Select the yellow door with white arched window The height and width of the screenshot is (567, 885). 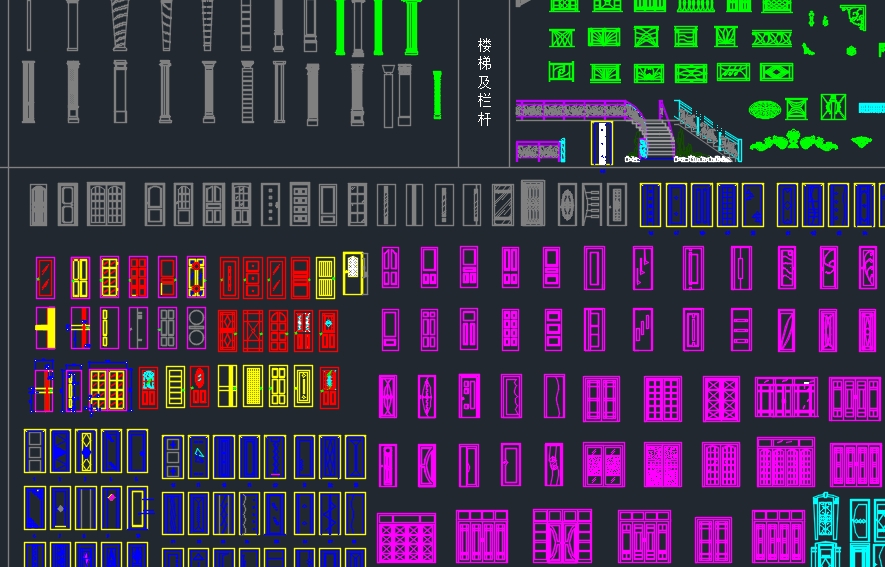(353, 274)
